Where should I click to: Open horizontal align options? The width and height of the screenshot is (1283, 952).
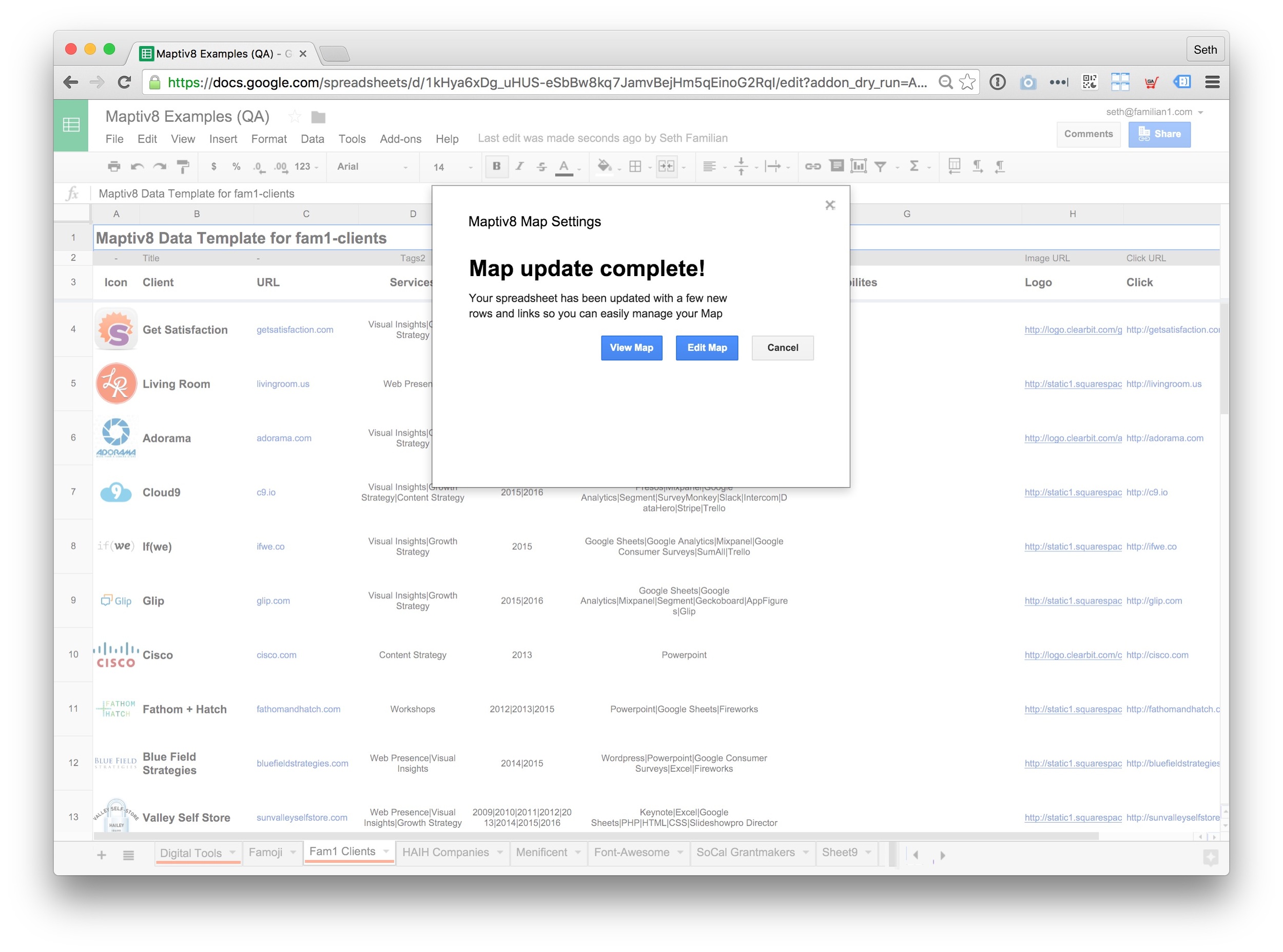click(710, 167)
